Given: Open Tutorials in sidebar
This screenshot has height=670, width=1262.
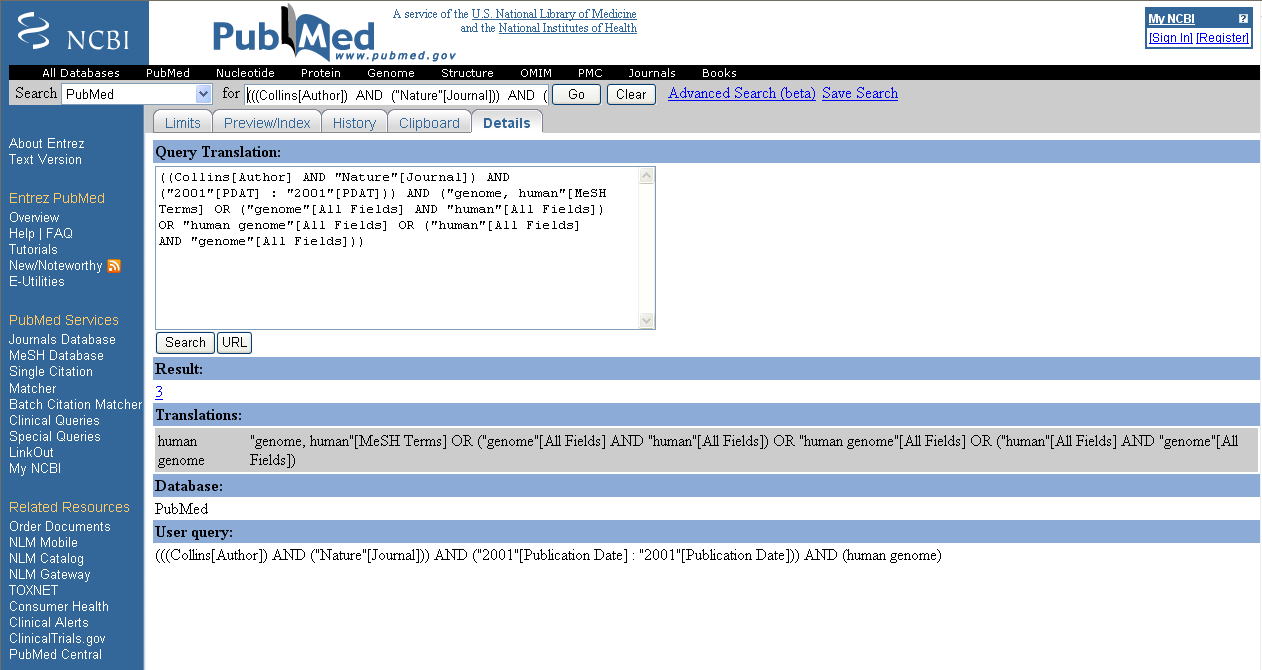Looking at the screenshot, I should (33, 250).
